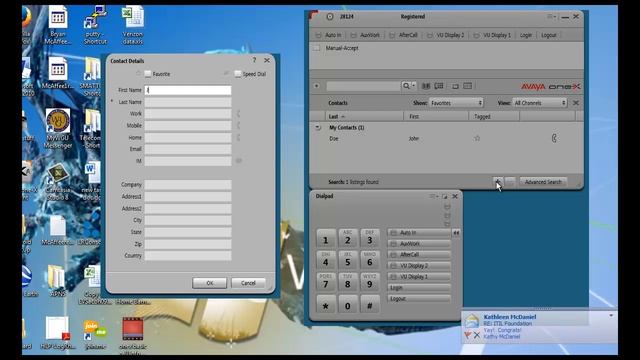This screenshot has height=360, width=640.
Task: Click the small rectangle window icon in the Avaya toolbar
Action: click(x=455, y=86)
